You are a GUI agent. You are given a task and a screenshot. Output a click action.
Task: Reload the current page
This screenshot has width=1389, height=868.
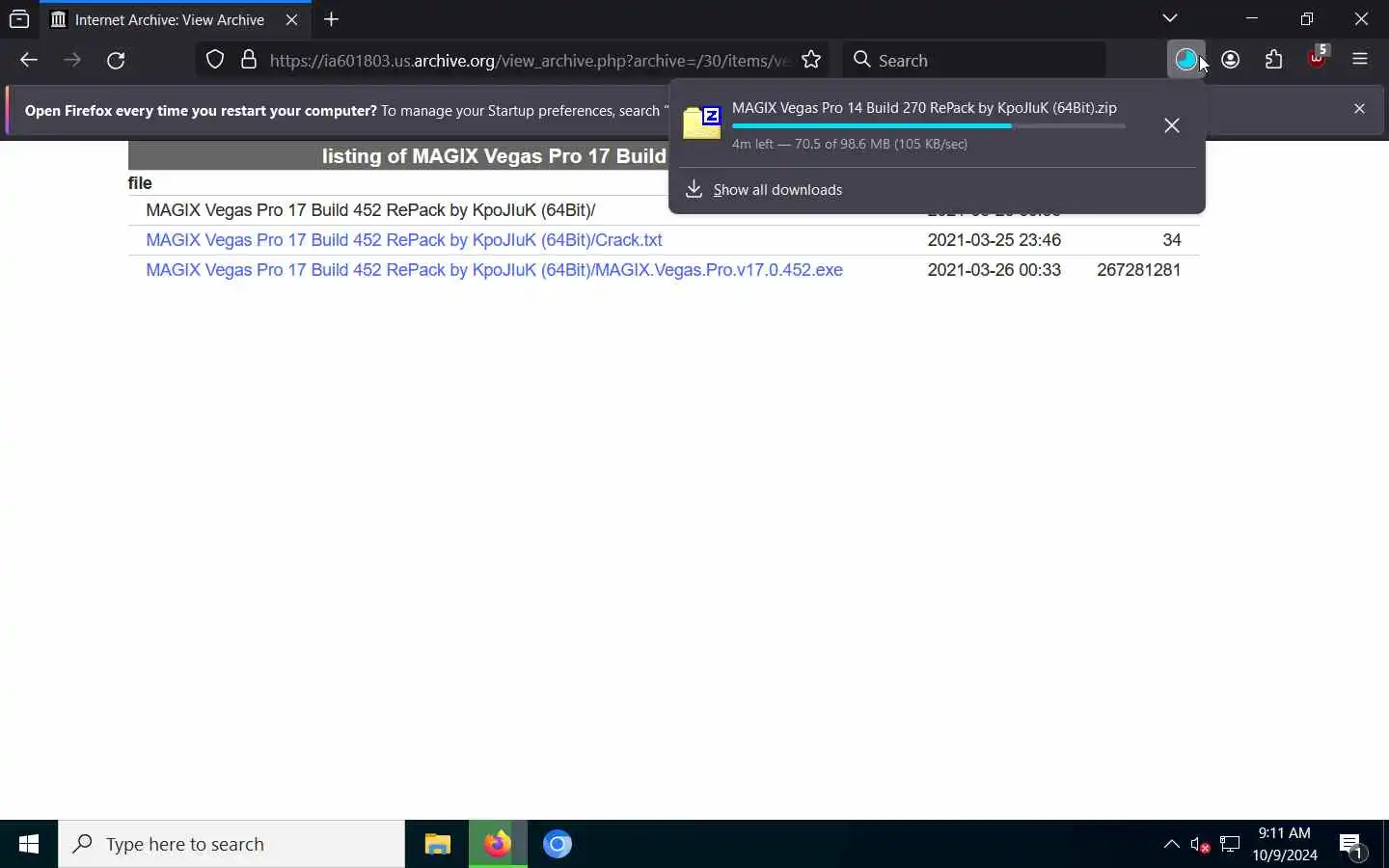(x=116, y=60)
